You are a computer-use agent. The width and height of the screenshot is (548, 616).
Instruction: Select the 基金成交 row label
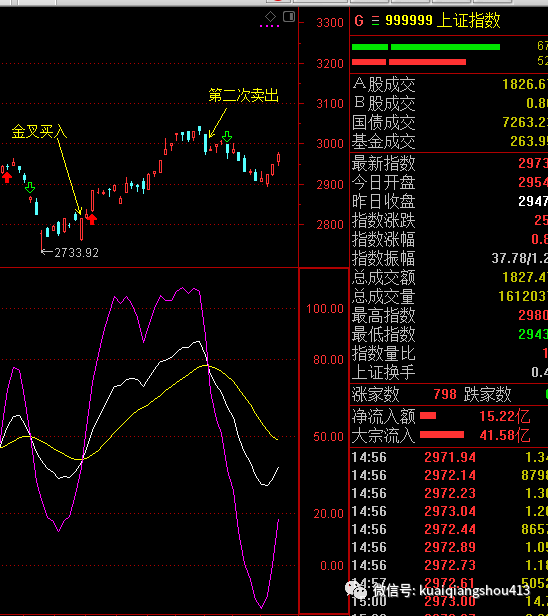pos(384,141)
